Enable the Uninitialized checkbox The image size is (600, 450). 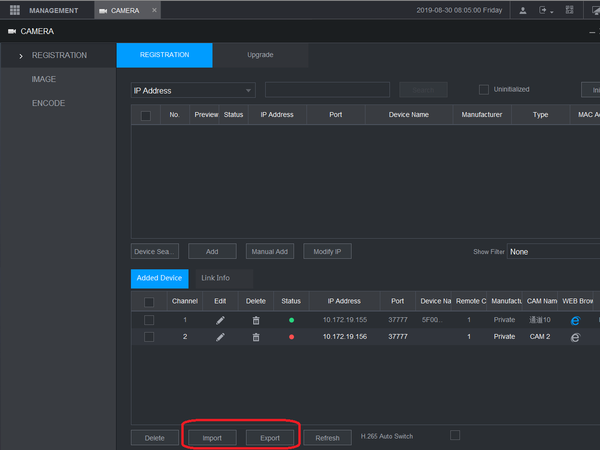click(484, 89)
